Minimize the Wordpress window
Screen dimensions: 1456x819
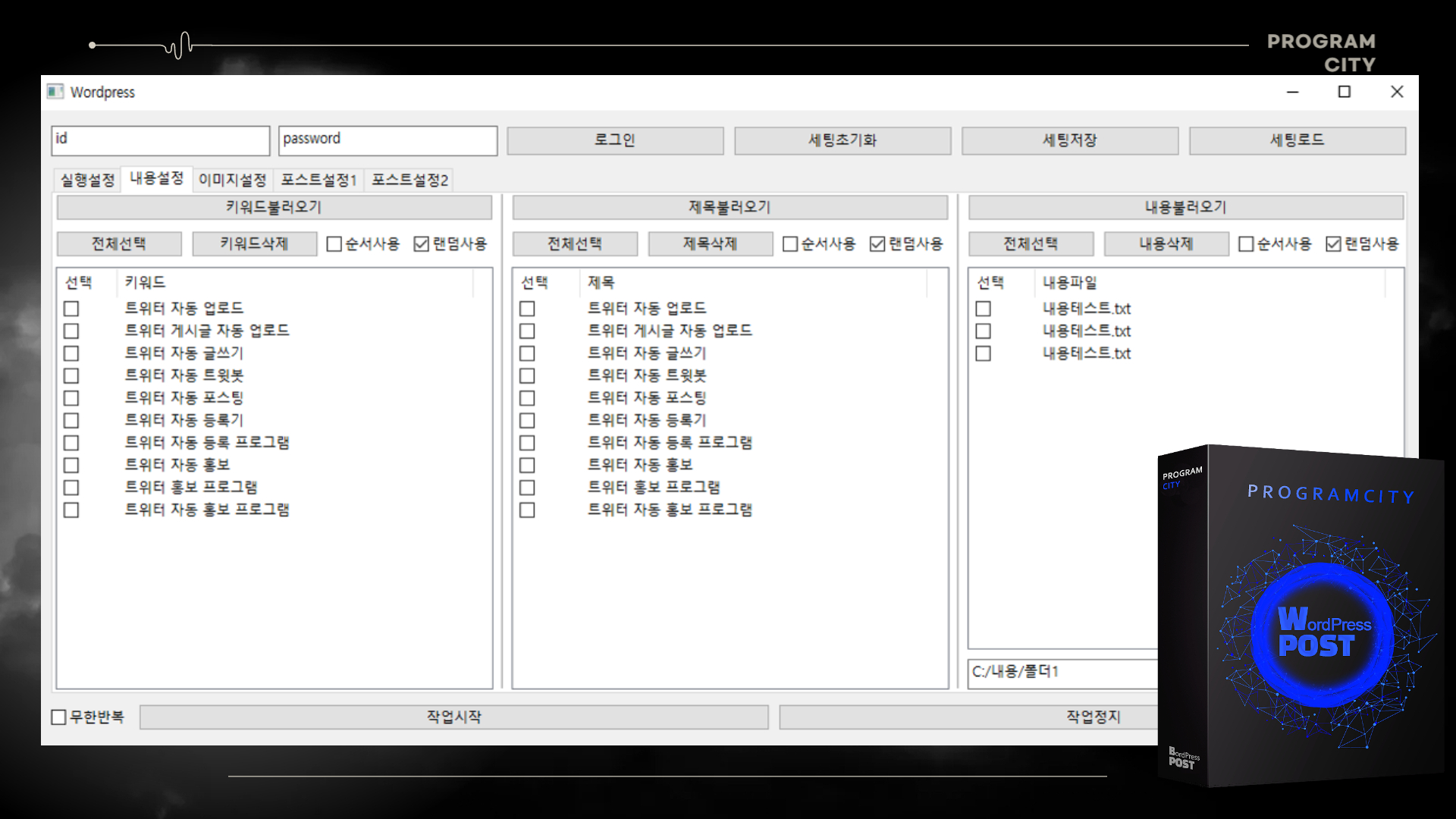1293,92
